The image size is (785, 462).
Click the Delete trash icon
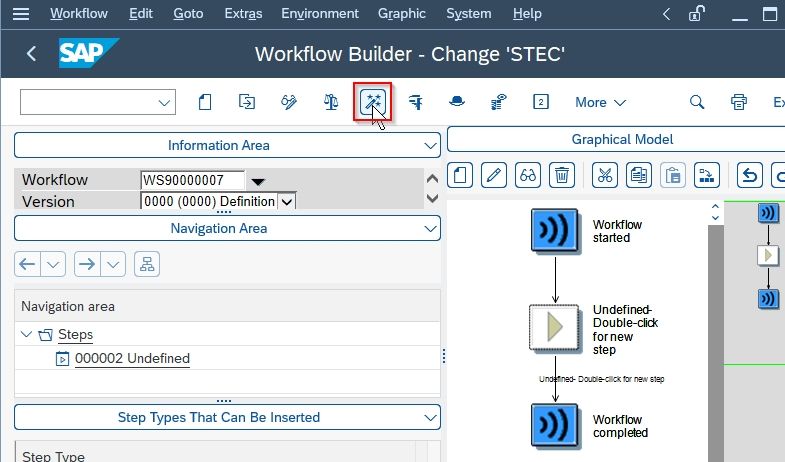click(562, 175)
